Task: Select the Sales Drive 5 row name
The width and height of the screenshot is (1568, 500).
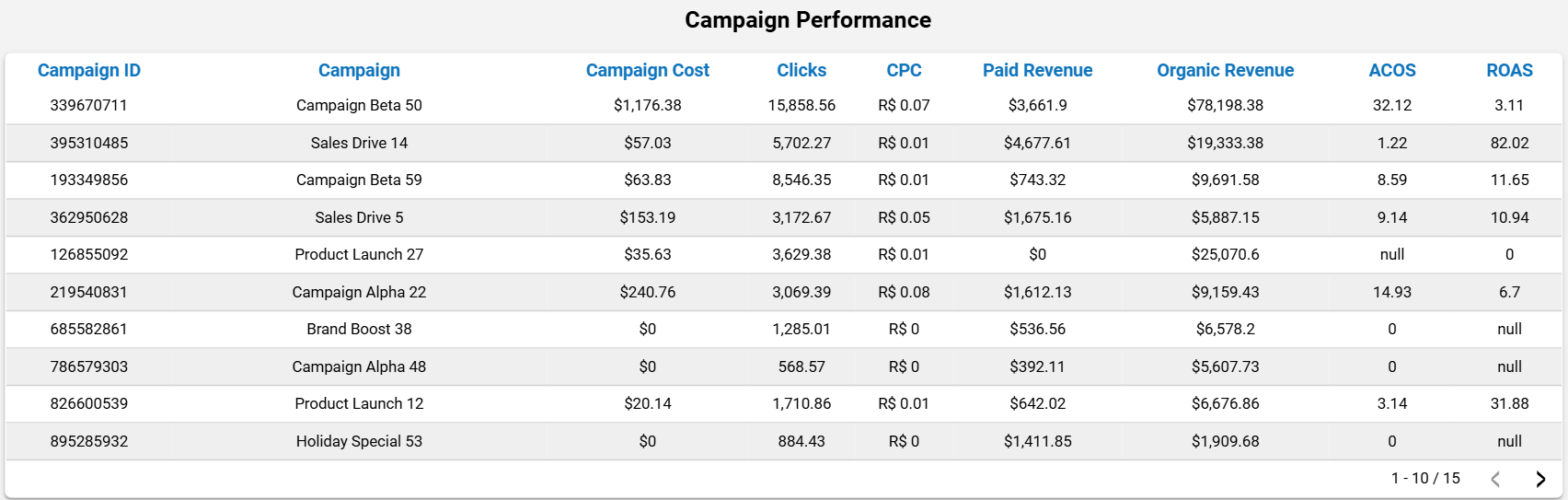Action: pos(359,217)
